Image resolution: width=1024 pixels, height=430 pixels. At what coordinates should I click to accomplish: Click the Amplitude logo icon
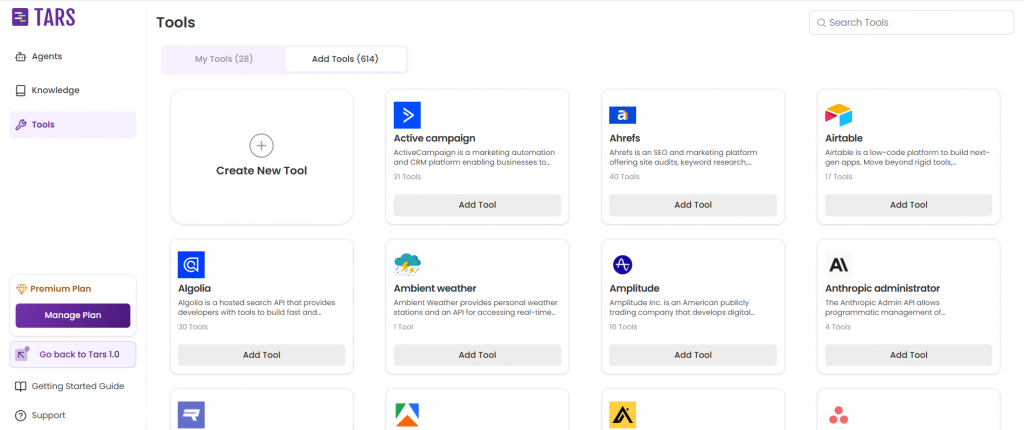(x=622, y=265)
